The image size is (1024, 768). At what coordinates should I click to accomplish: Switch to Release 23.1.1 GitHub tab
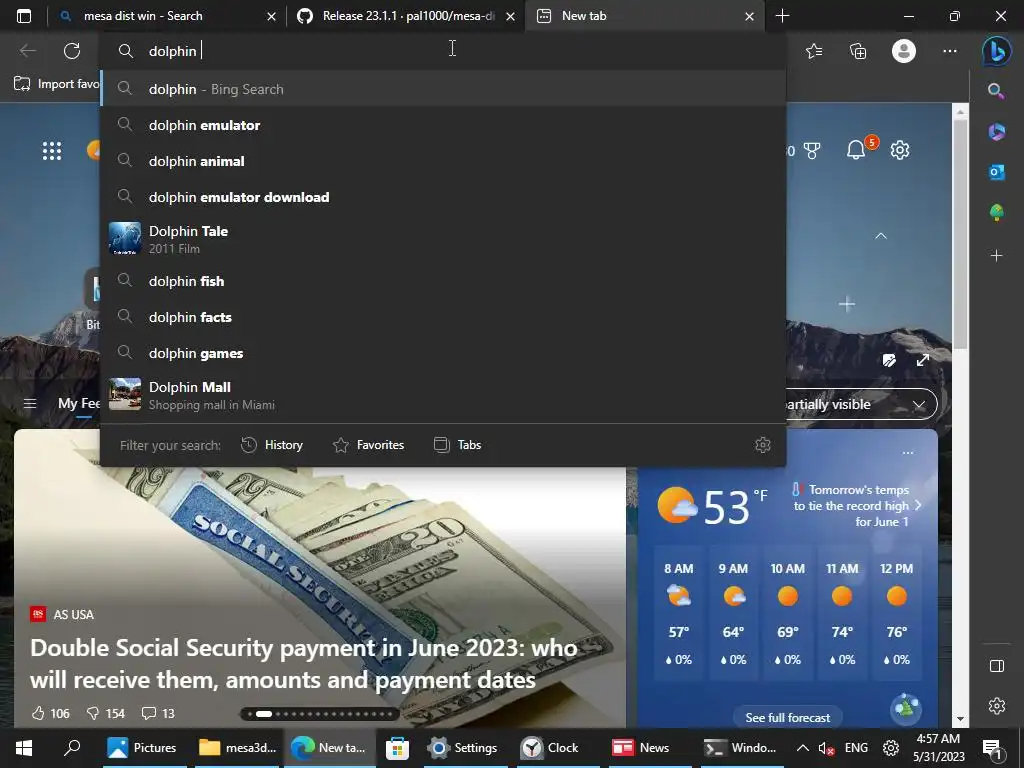pyautogui.click(x=408, y=16)
